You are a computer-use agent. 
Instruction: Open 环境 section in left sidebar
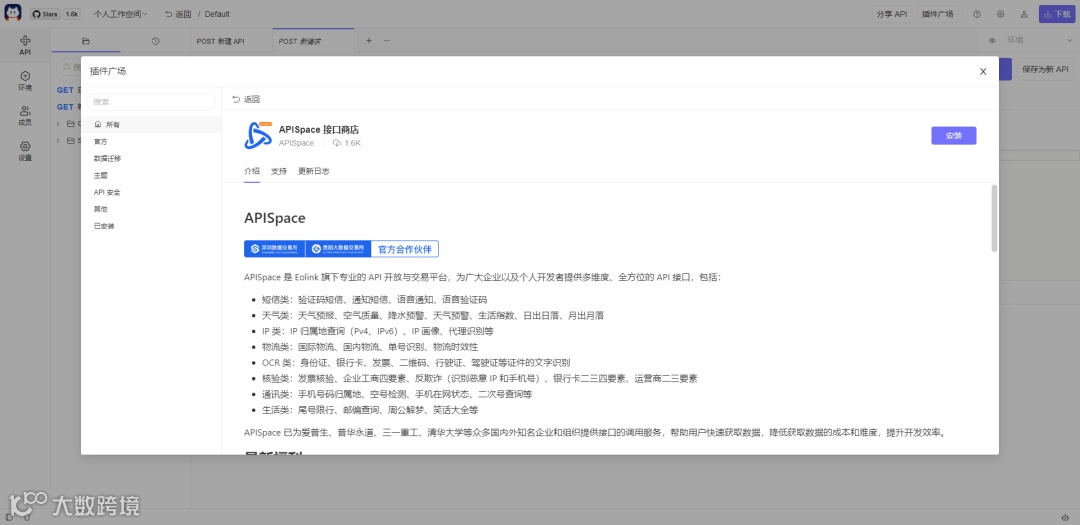[25, 81]
